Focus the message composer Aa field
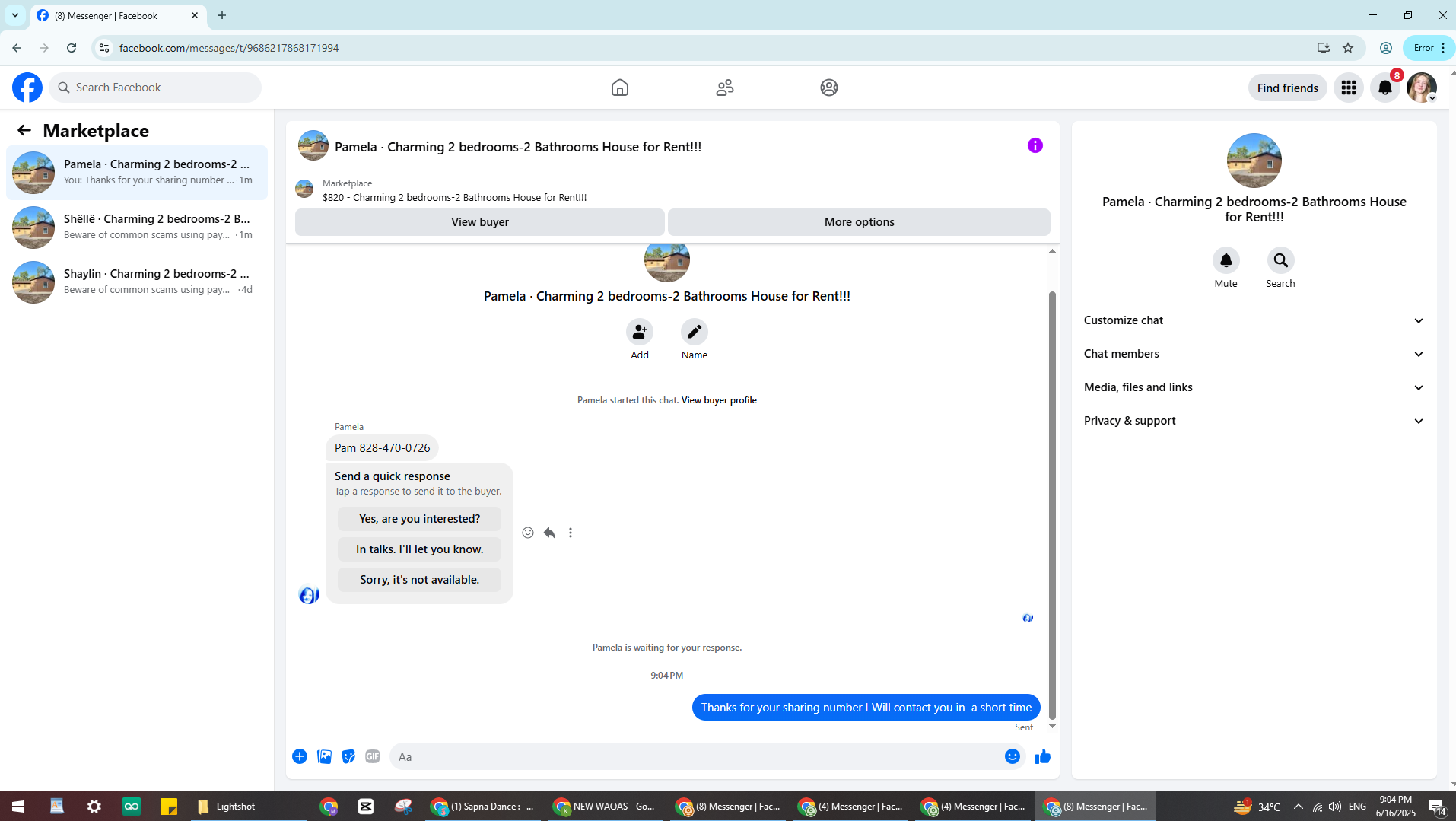Screen dimensions: 1456x821 click(696, 756)
